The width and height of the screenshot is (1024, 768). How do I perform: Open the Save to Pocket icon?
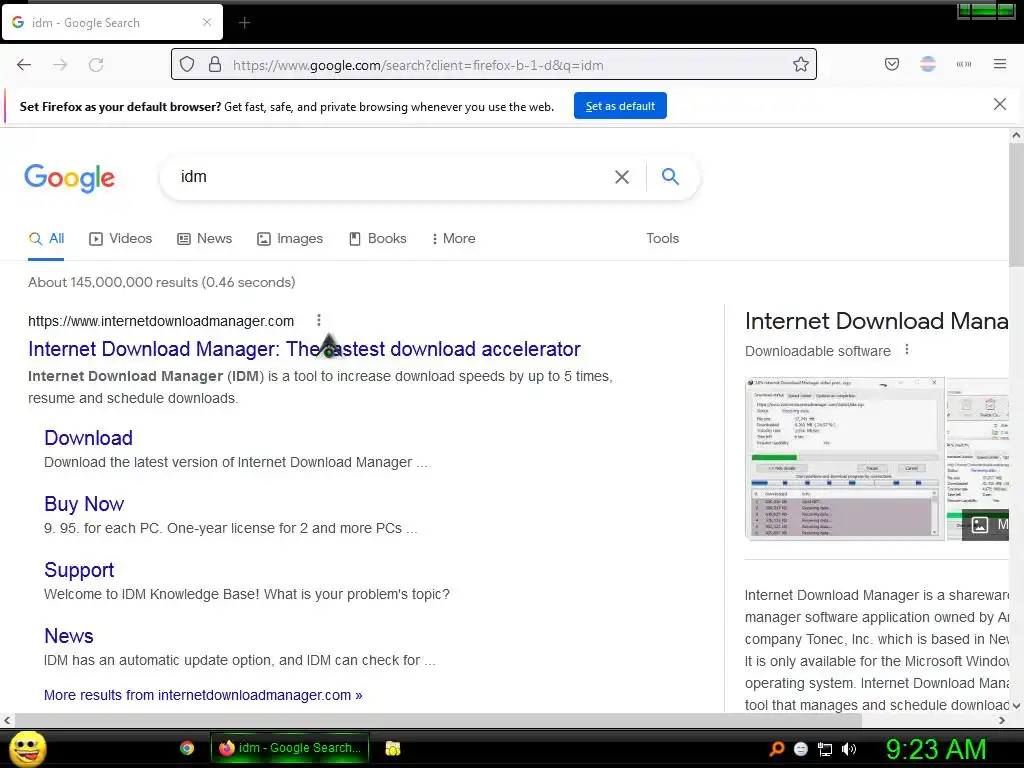tap(892, 64)
